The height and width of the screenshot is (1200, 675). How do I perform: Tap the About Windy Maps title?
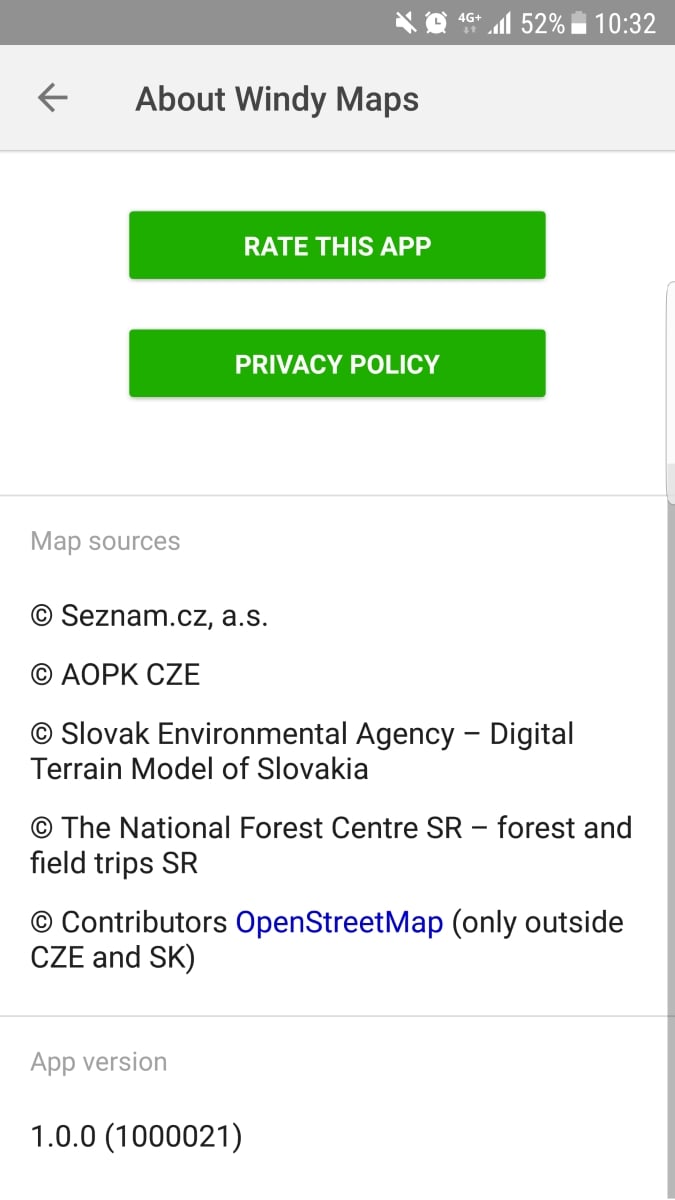coord(276,98)
